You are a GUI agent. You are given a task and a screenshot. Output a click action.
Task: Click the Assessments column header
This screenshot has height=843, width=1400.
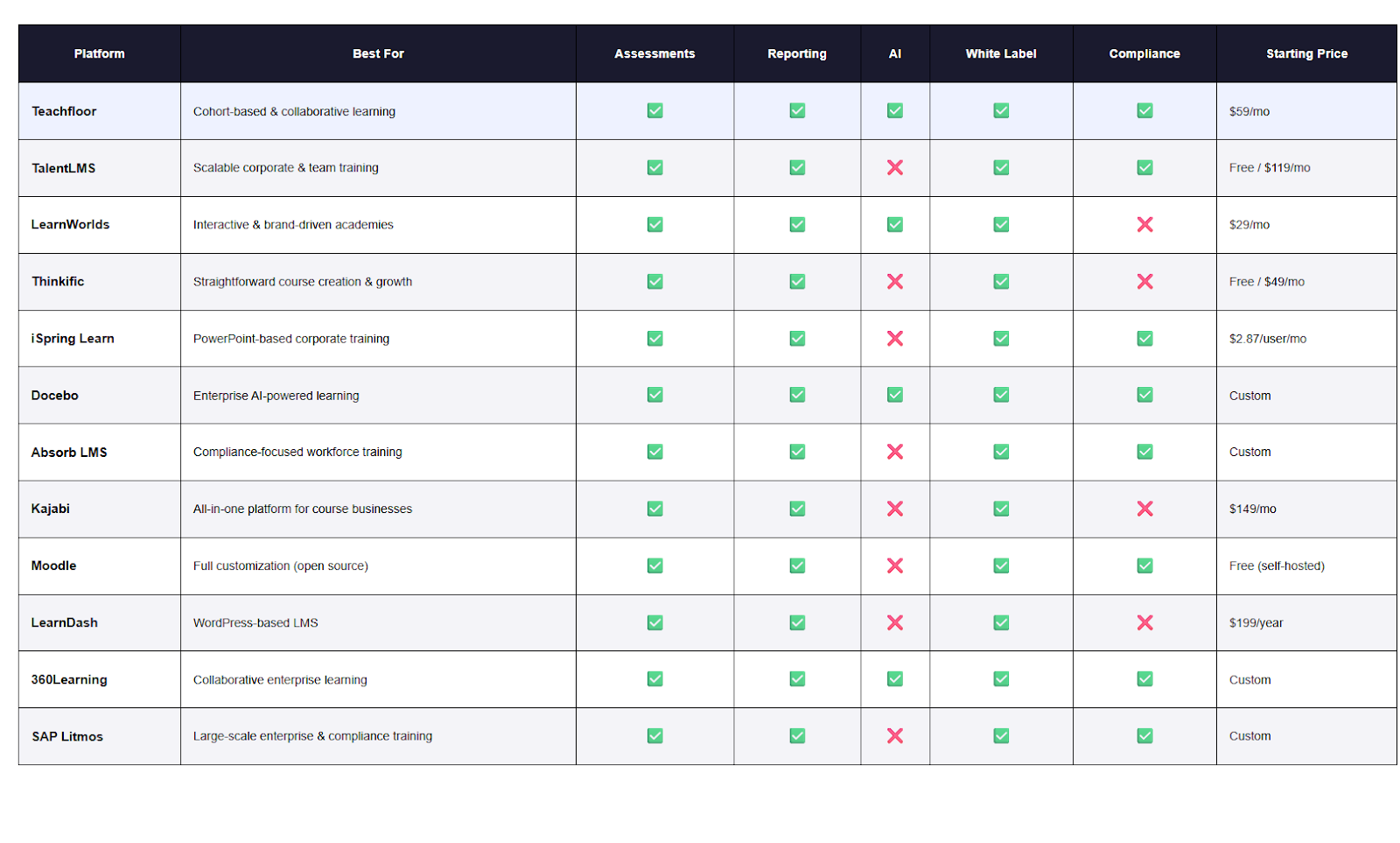tap(654, 53)
